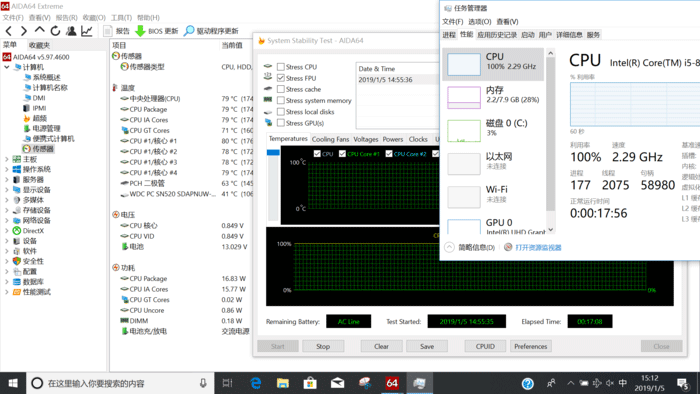Click the volume muted tray icon

tap(609, 383)
